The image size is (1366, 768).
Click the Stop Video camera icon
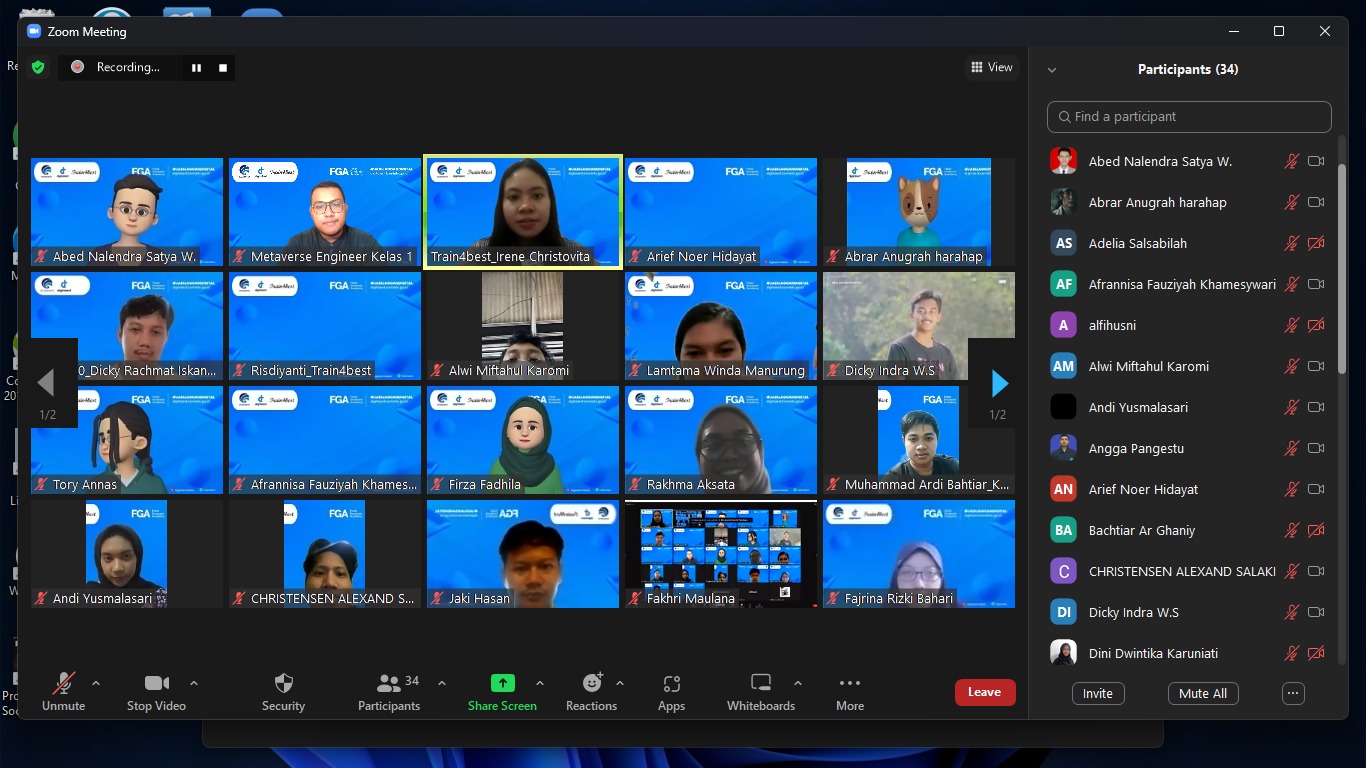tap(155, 682)
